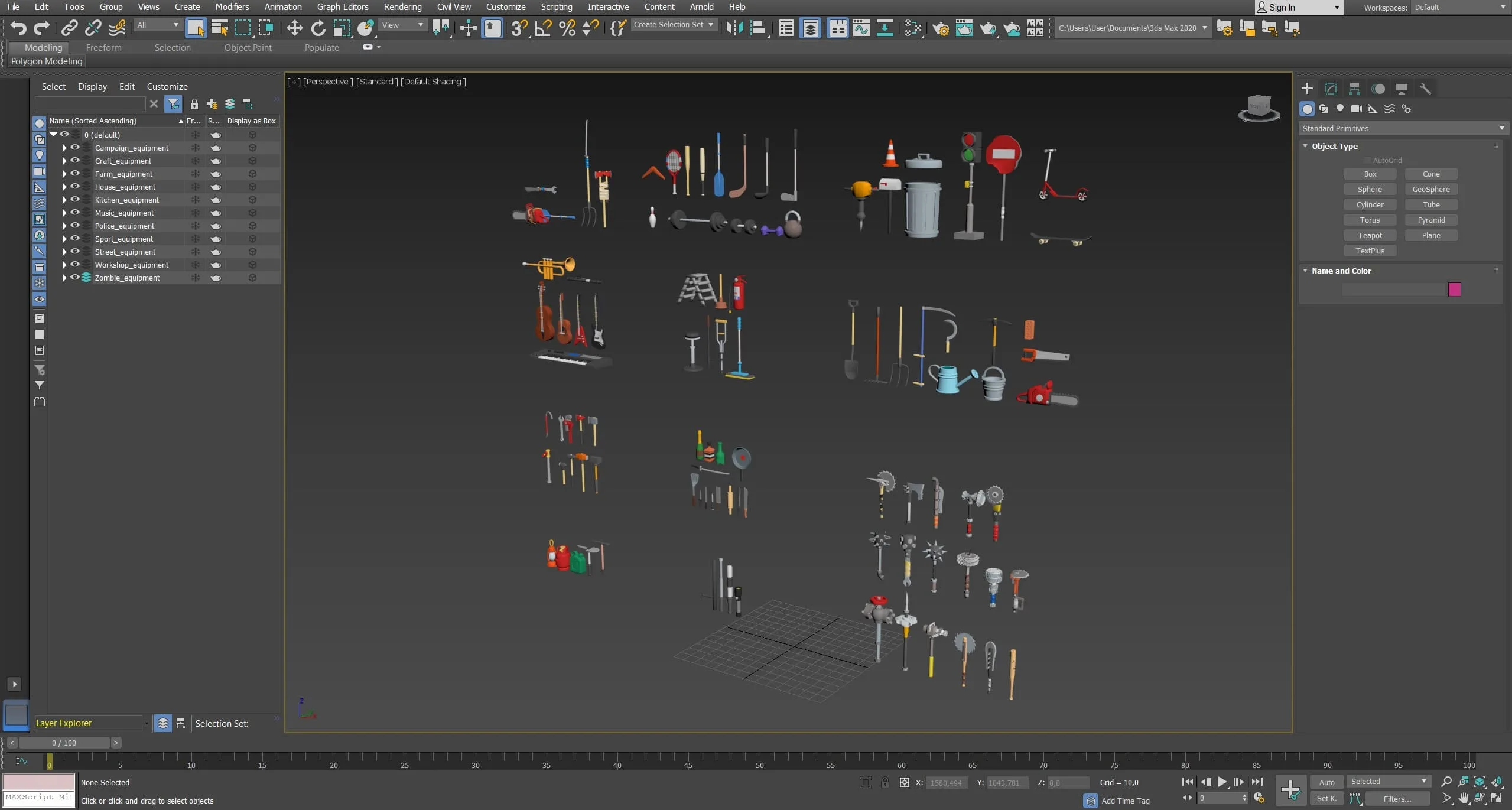Toggle Angle Snap icon
The height and width of the screenshot is (810, 1512).
pyautogui.click(x=543, y=28)
